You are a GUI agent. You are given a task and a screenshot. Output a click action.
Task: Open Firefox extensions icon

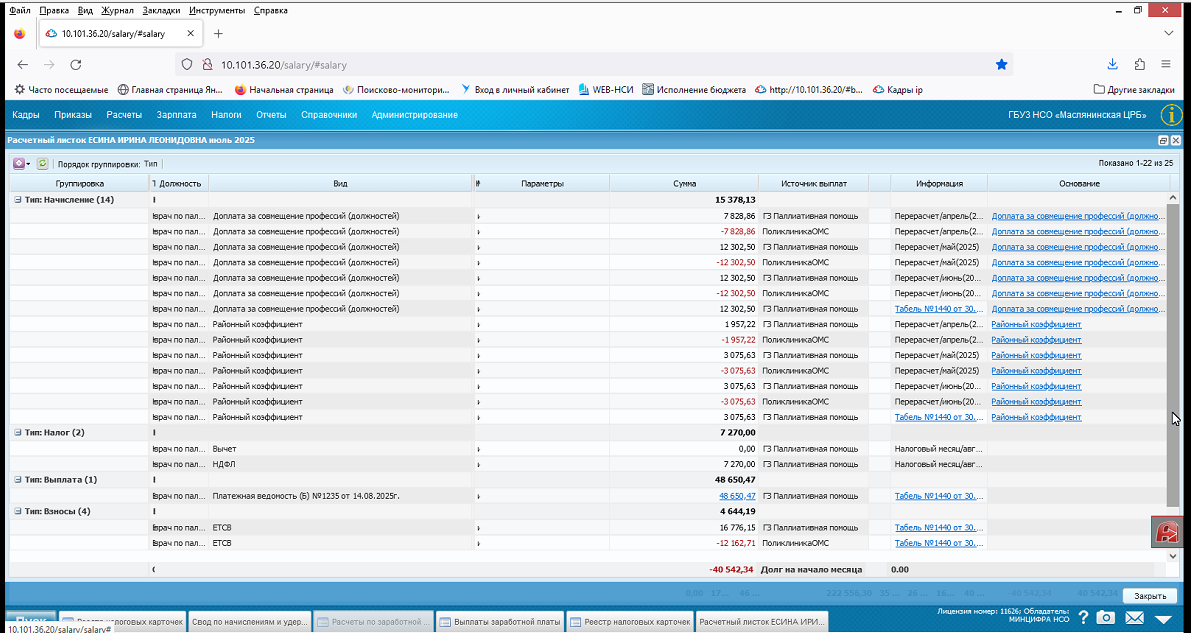pyautogui.click(x=1139, y=65)
